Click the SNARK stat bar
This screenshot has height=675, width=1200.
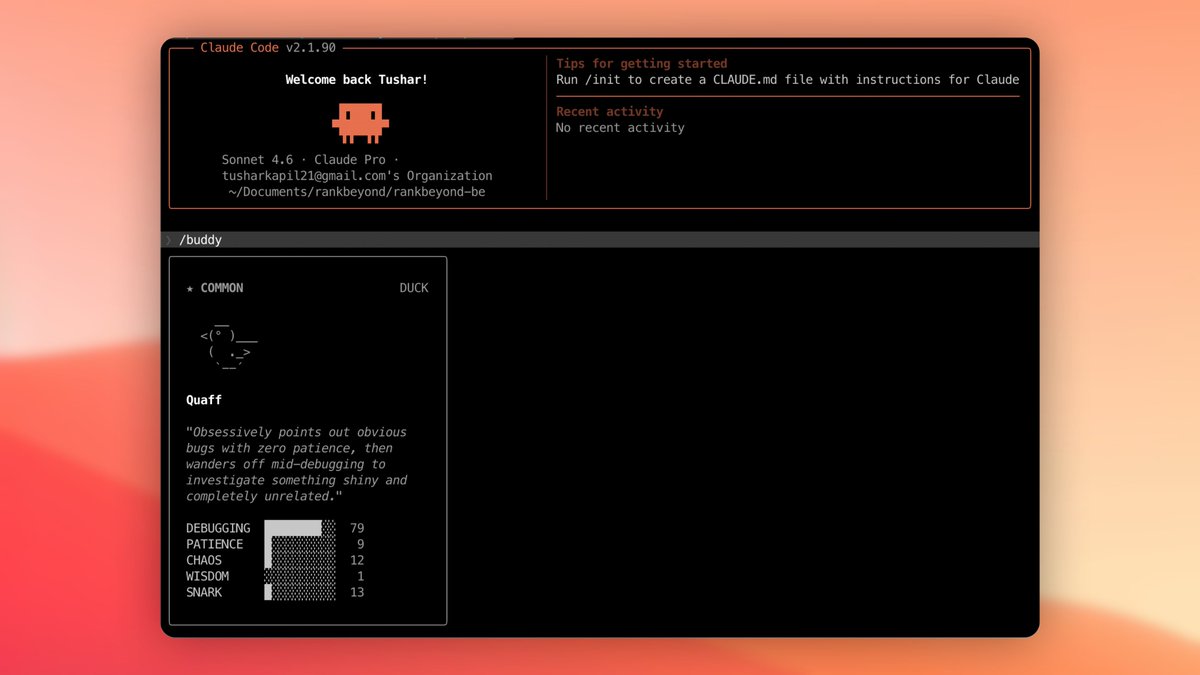[x=300, y=592]
